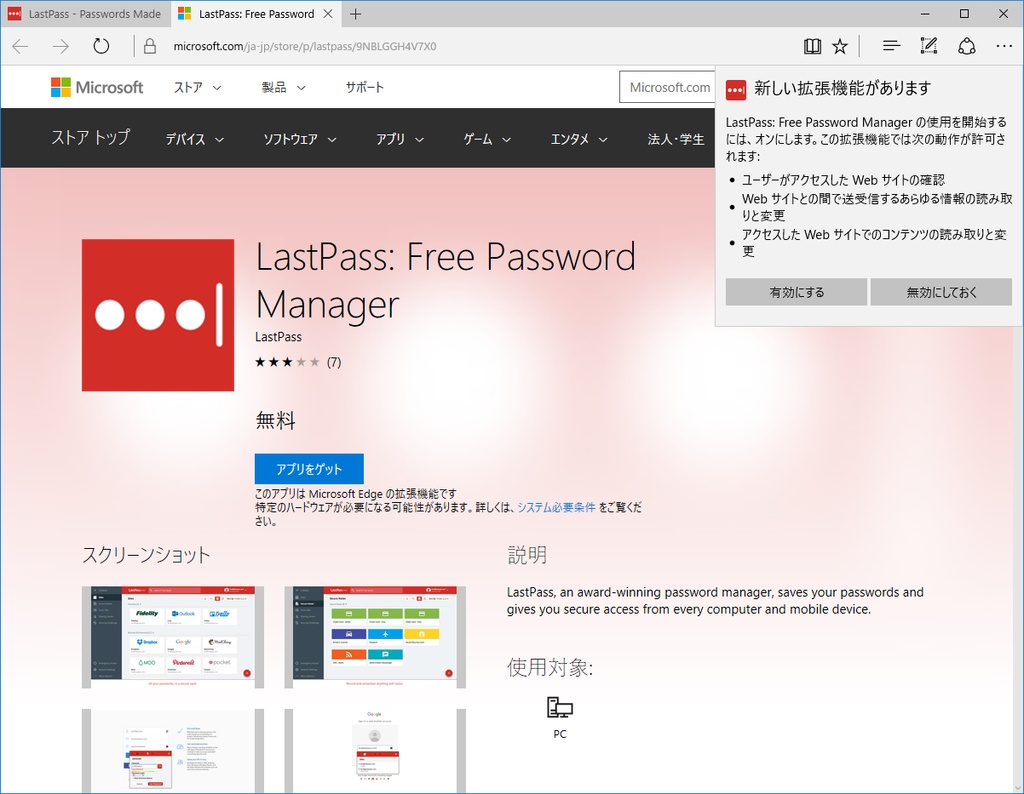Image resolution: width=1024 pixels, height=794 pixels.
Task: Open the first screenshot thumbnail with site tiles
Action: (172, 637)
